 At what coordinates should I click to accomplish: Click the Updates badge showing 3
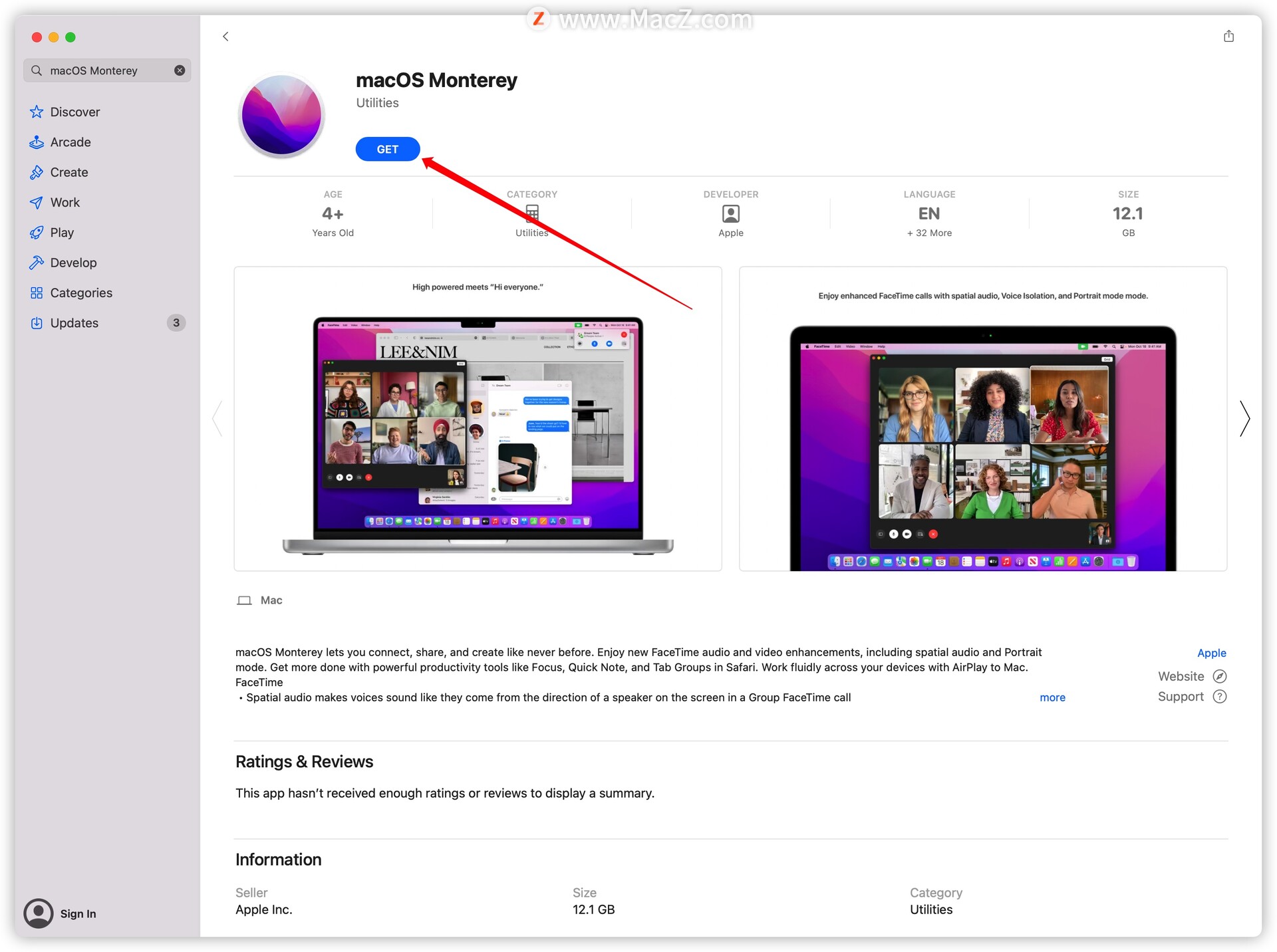pos(176,322)
